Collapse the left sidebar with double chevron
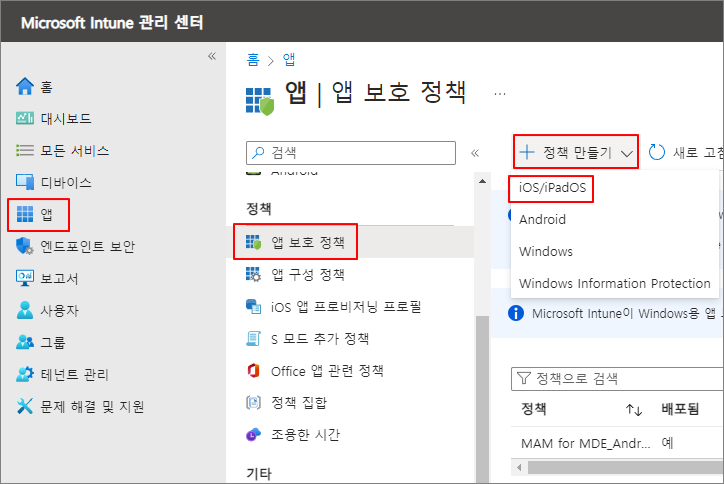This screenshot has height=484, width=724. click(x=212, y=56)
